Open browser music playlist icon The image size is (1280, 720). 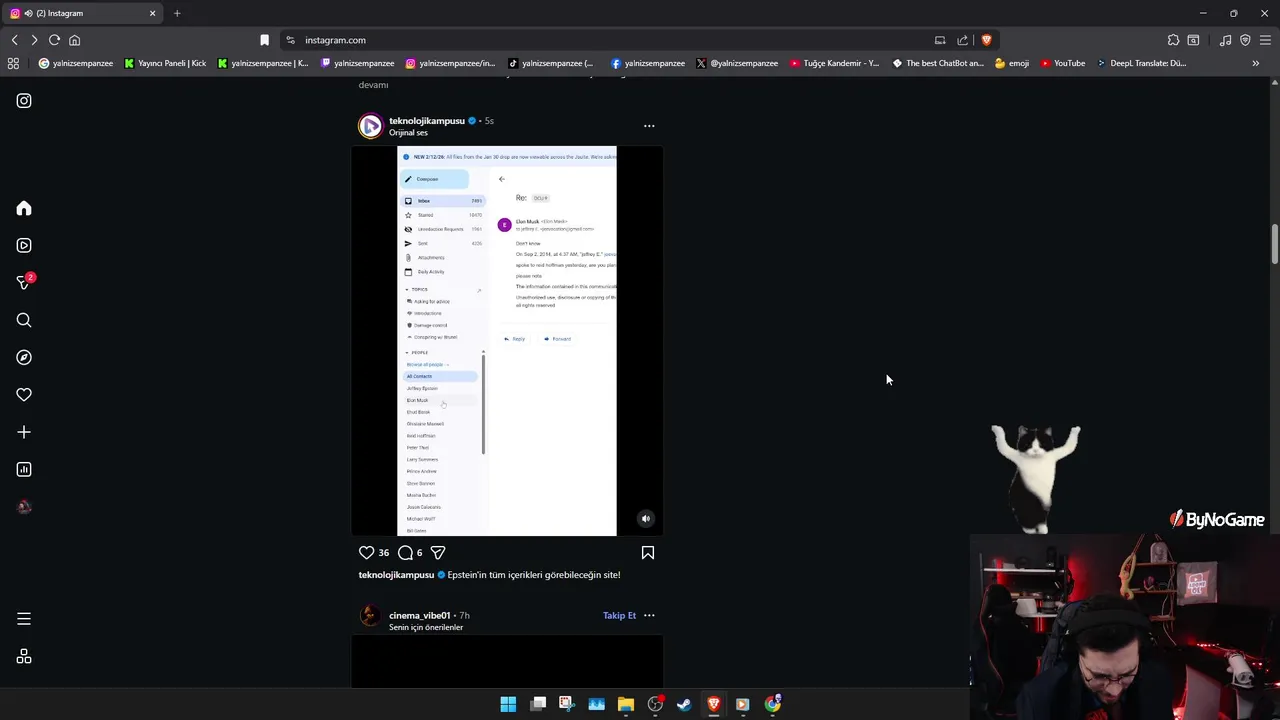pos(1225,40)
